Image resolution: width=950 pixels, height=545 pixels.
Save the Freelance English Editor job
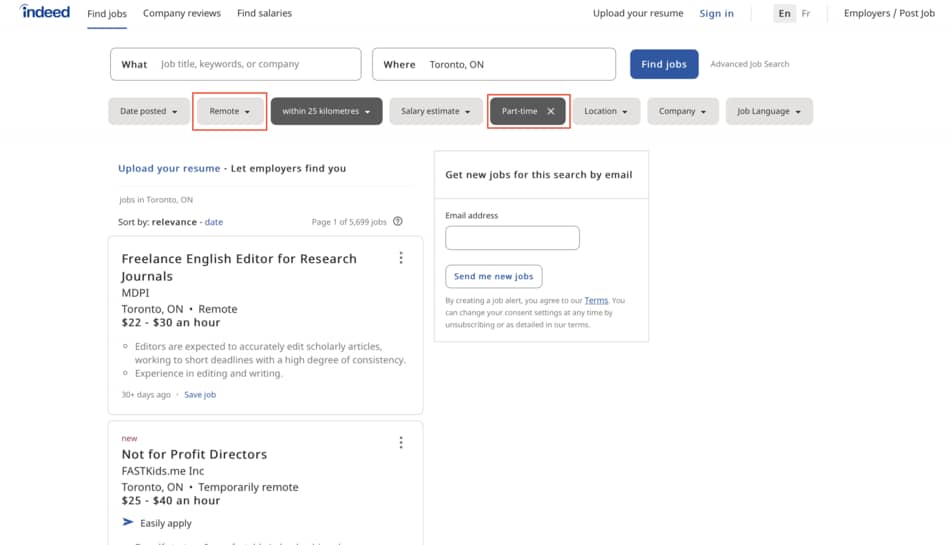tap(200, 395)
